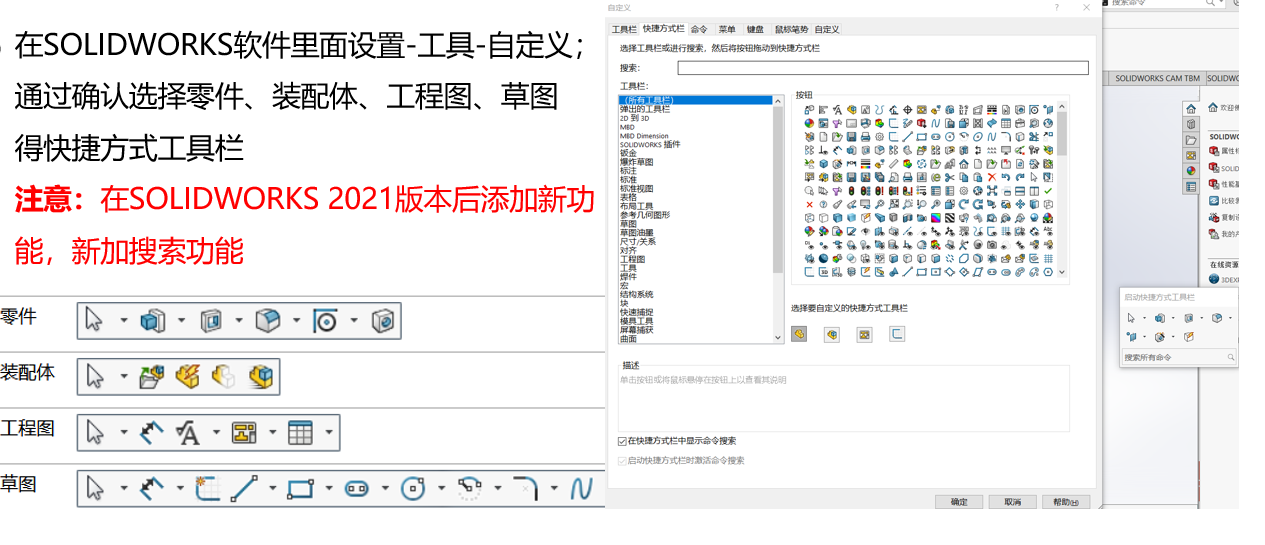
Task: Click the red X delete icon in 按钮 grid
Action: (992, 177)
